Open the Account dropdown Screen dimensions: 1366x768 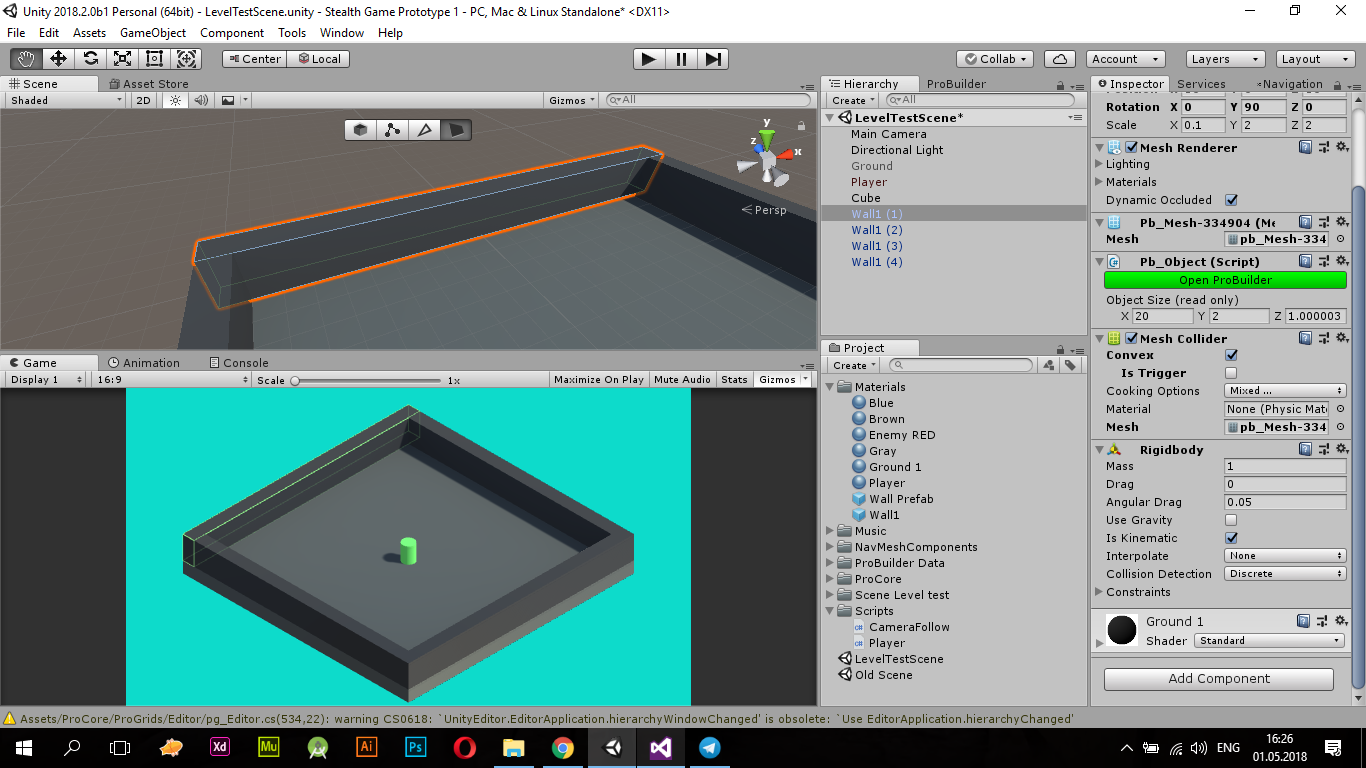[1125, 59]
